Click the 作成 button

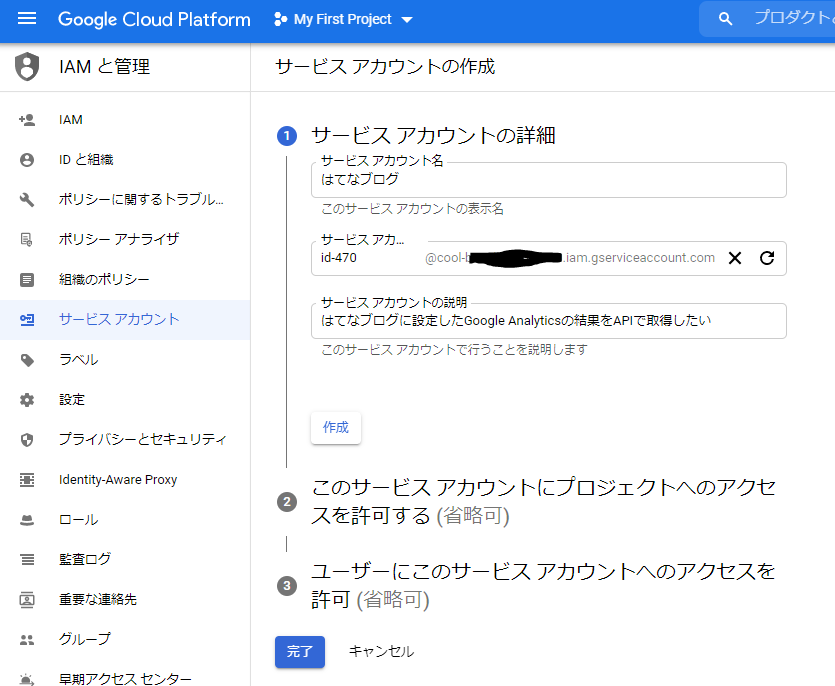[x=335, y=427]
